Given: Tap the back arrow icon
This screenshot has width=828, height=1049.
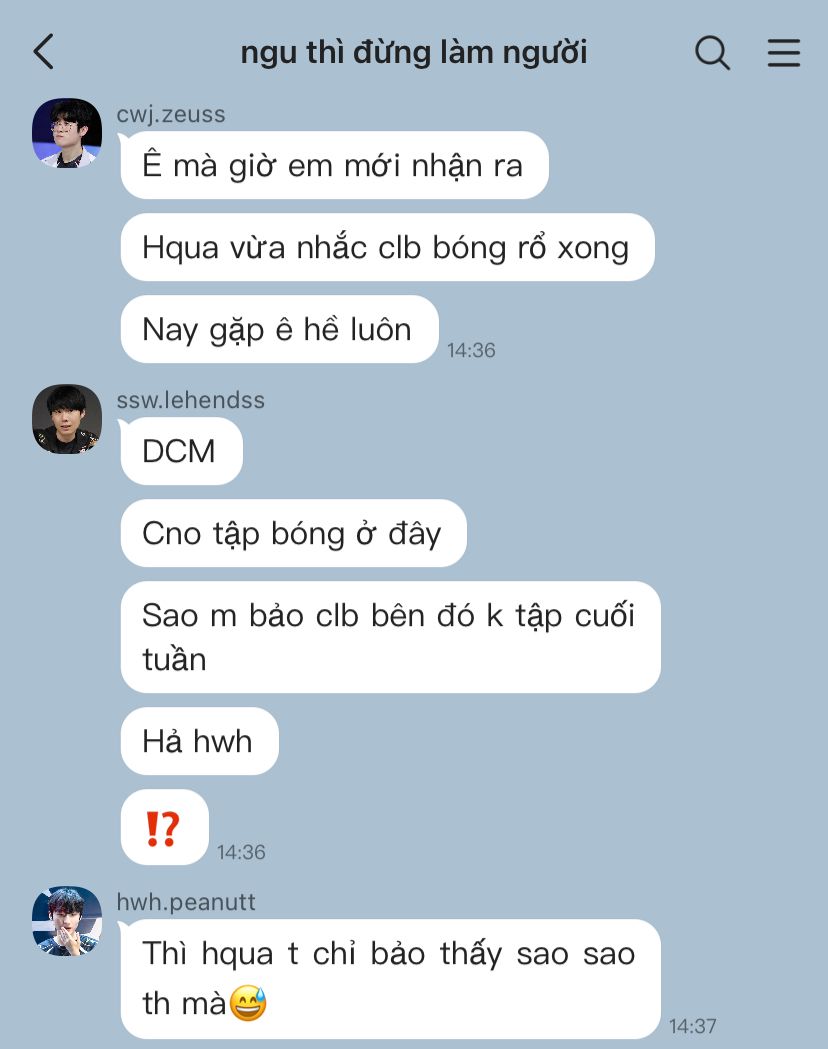Looking at the screenshot, I should coord(43,52).
